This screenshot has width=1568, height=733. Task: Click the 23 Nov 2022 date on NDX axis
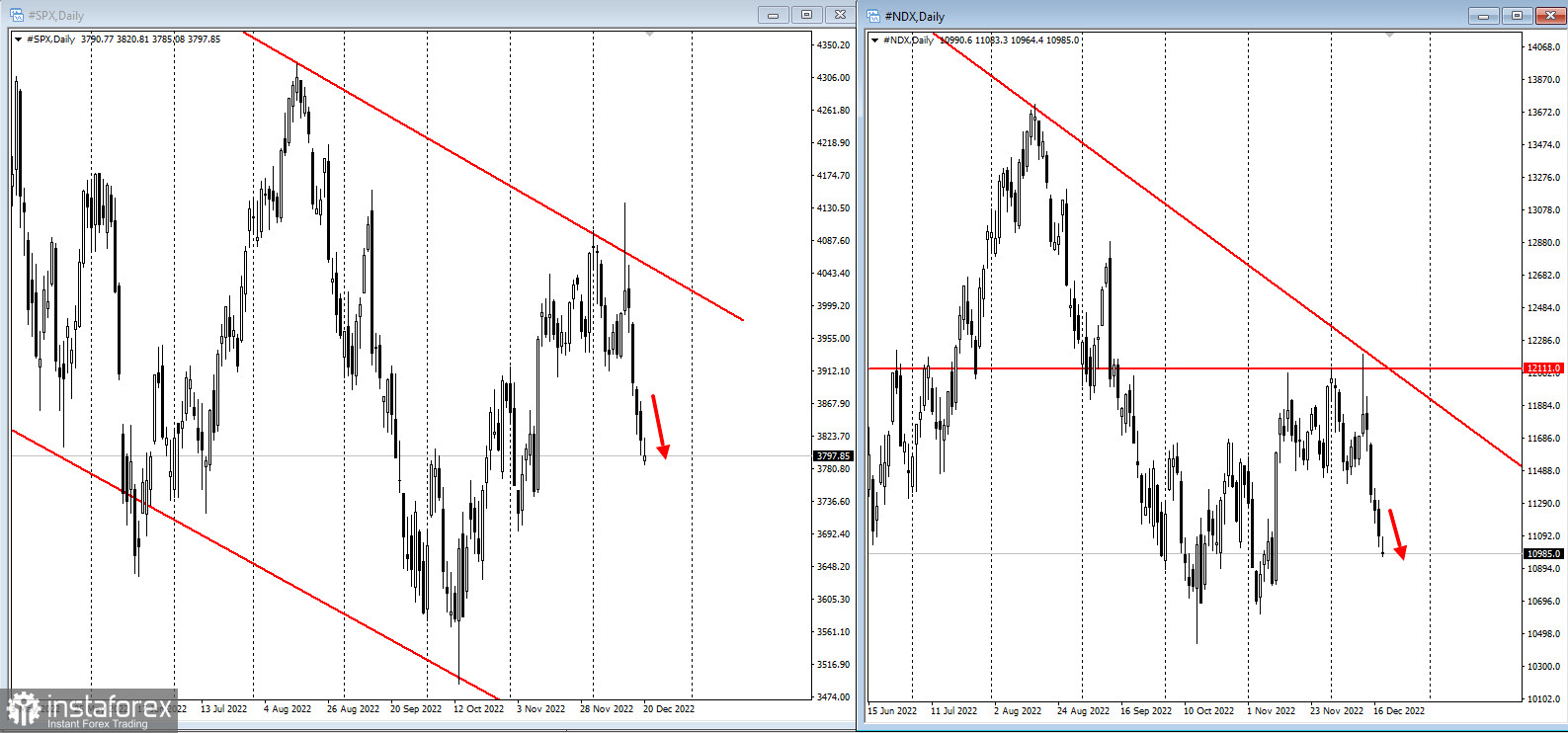(x=1337, y=711)
